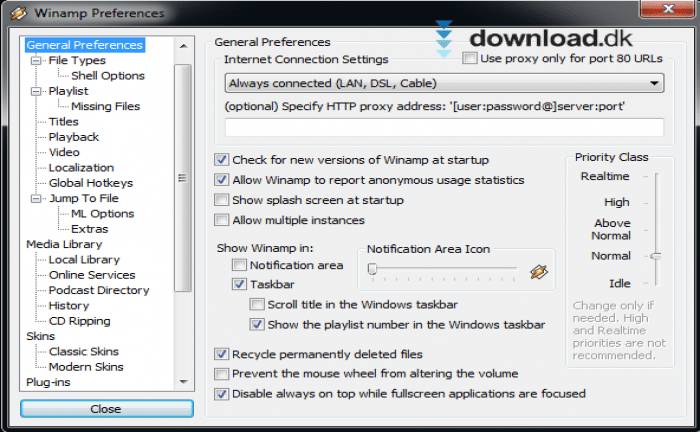Collapse the File Types tree node
700x432 pixels.
tap(36, 60)
